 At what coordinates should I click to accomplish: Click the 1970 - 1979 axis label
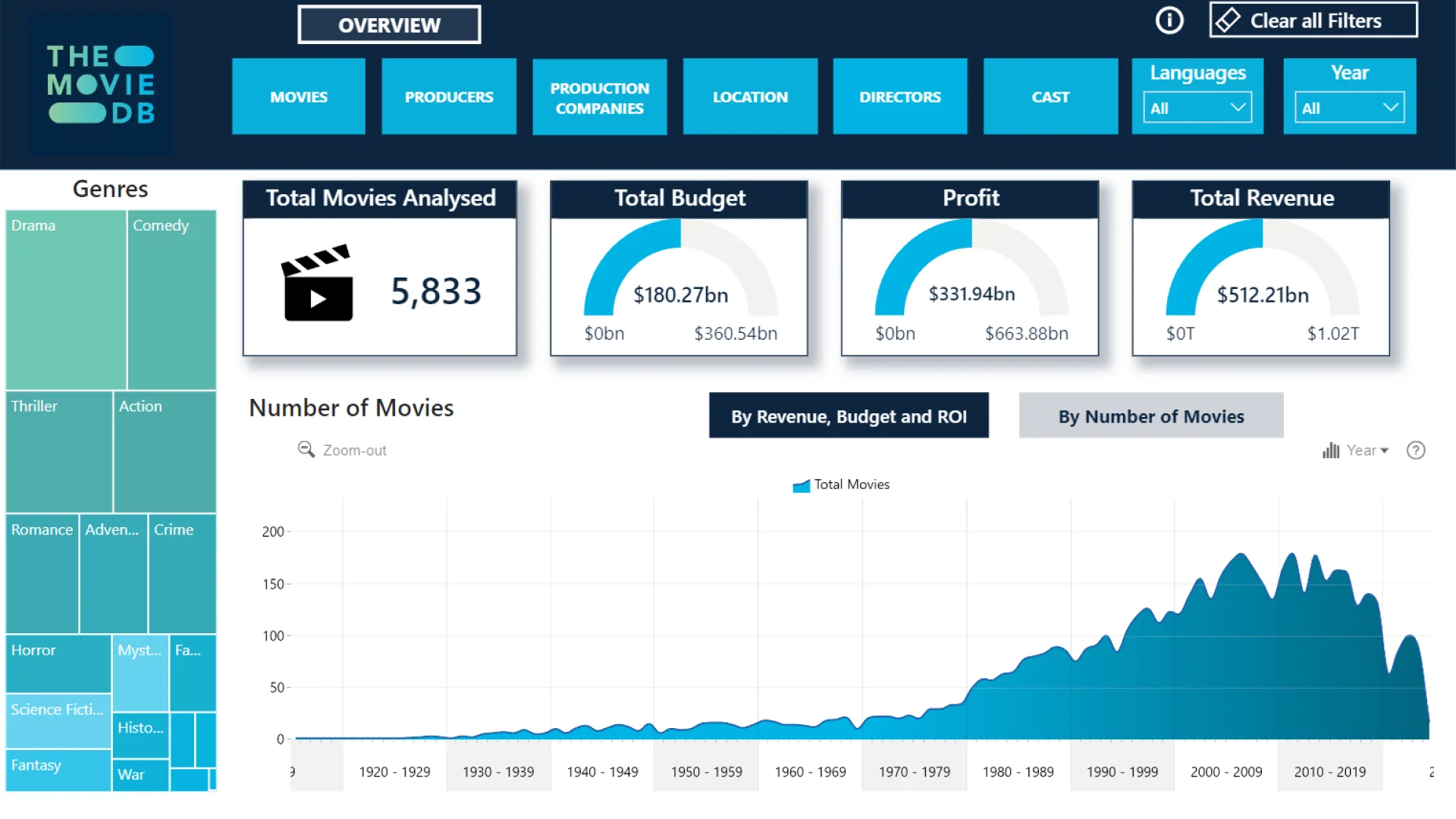(914, 772)
